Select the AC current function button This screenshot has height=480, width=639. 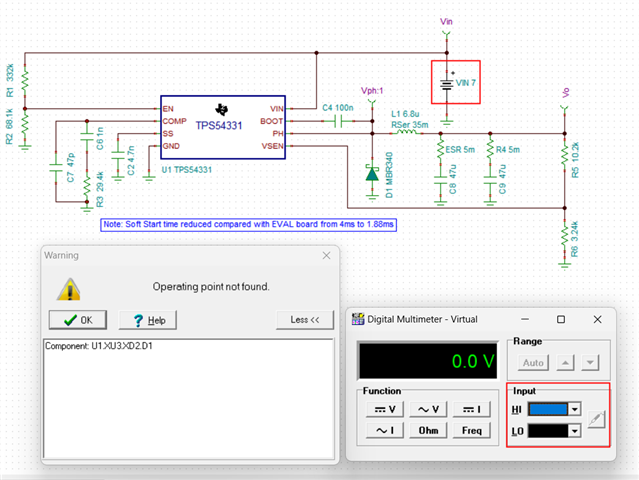point(385,430)
